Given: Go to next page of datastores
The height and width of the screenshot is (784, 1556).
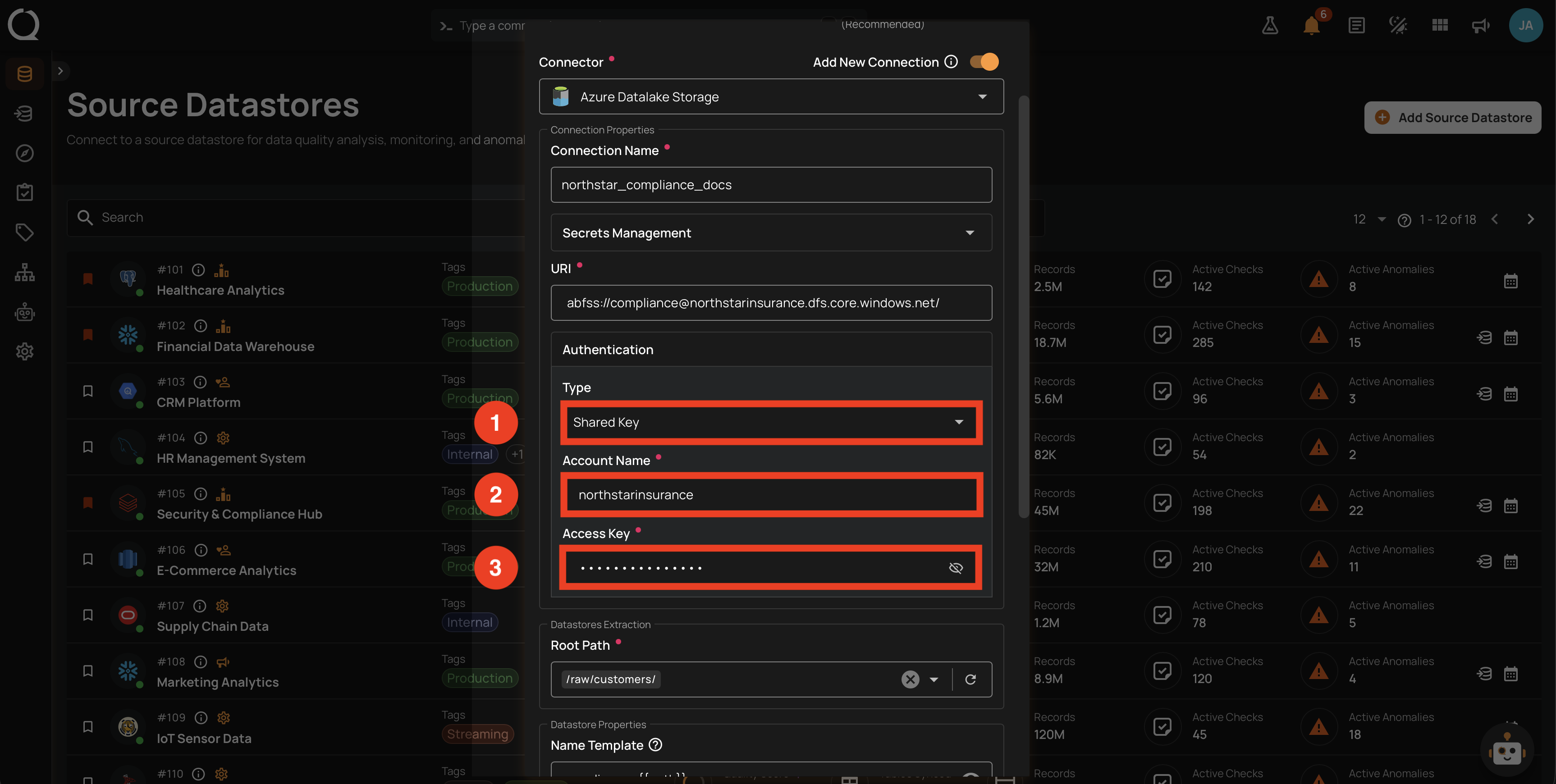Looking at the screenshot, I should point(1530,219).
